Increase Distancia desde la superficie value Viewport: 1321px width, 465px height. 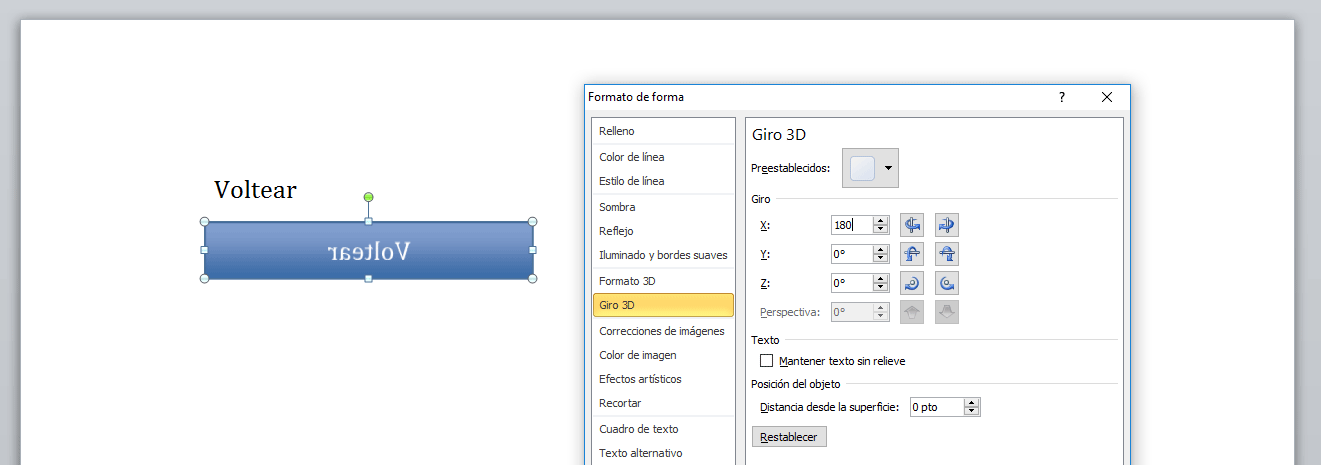(972, 403)
